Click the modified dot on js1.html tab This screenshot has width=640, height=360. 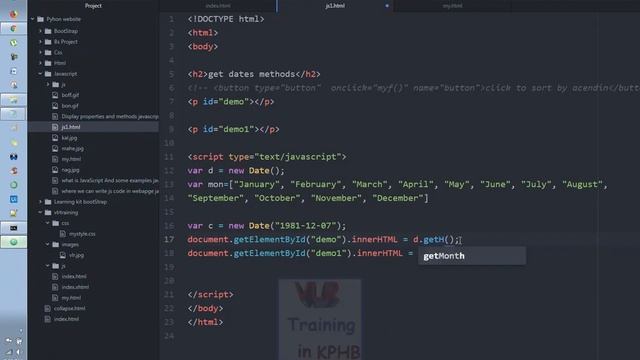click(x=387, y=6)
